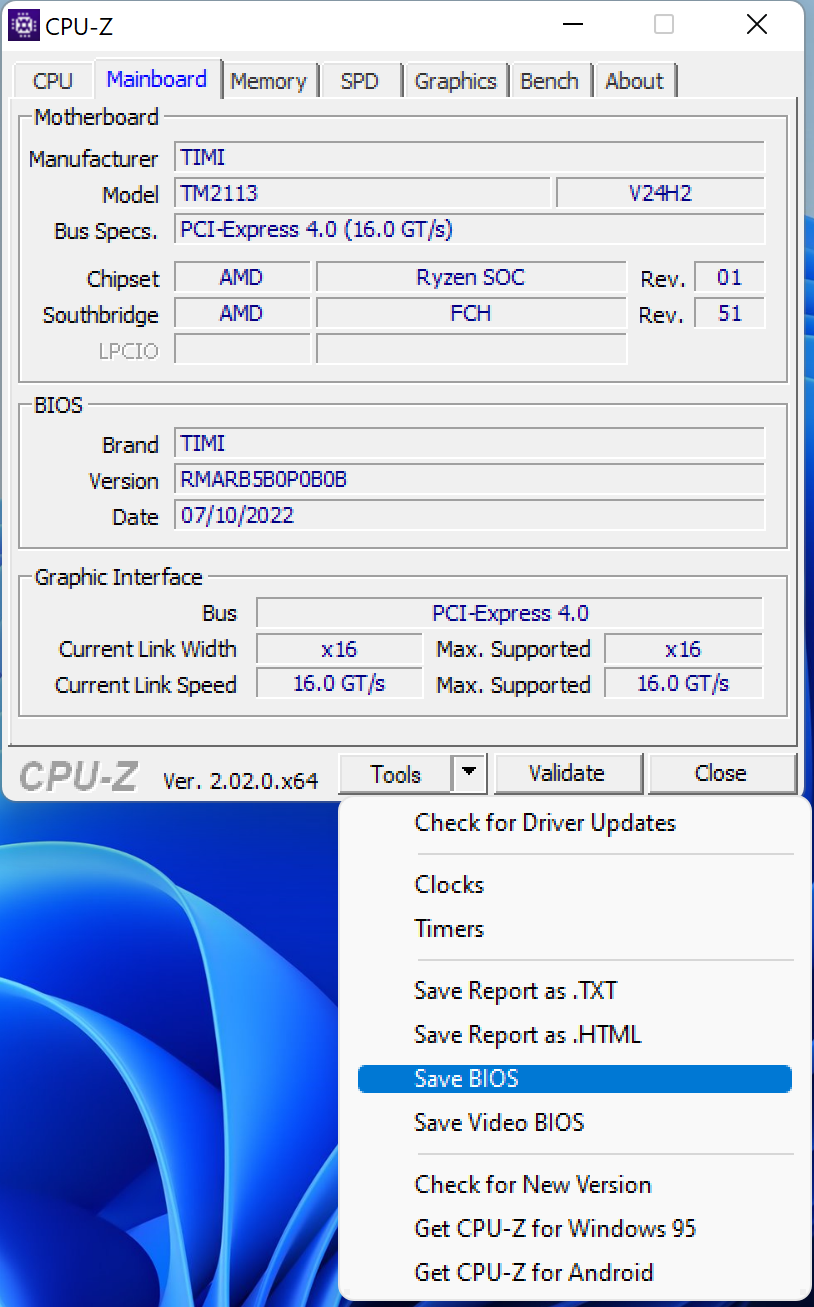Choose Get CPU-Z for Android
Screen dimensions: 814x1307
pyautogui.click(x=575, y=1273)
